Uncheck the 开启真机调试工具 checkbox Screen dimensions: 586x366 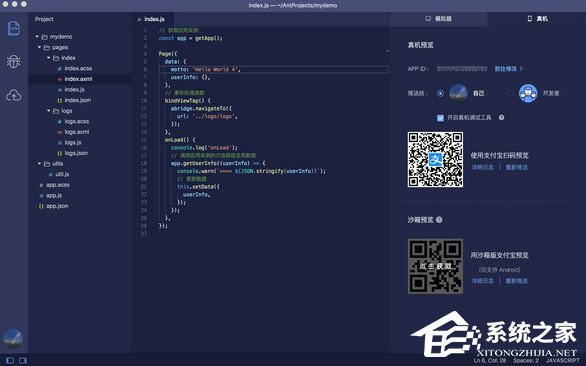pos(440,118)
